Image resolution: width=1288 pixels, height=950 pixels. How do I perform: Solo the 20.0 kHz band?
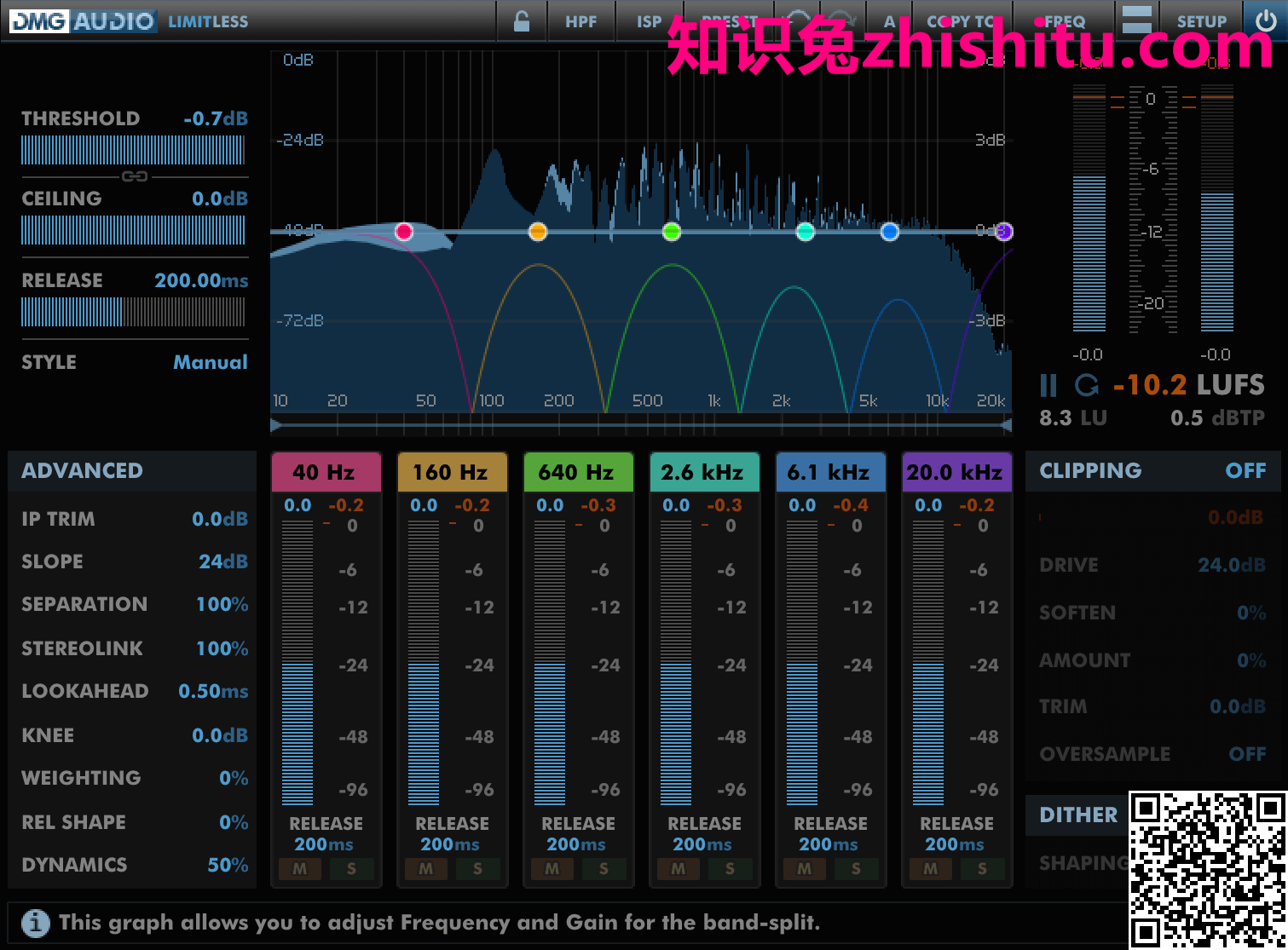(x=982, y=869)
